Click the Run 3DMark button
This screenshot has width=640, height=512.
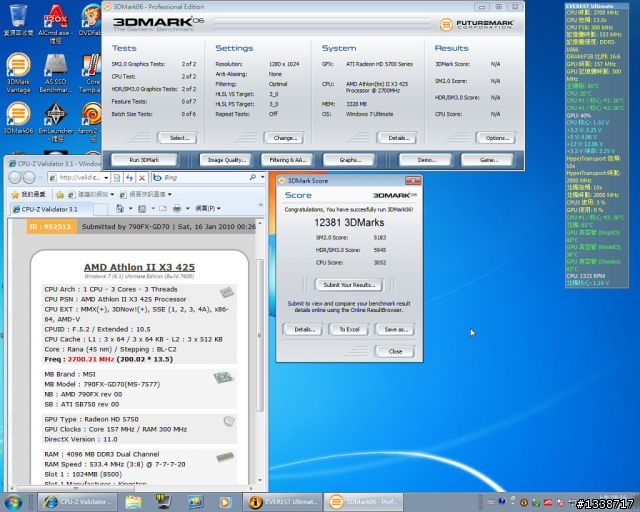pos(144,160)
